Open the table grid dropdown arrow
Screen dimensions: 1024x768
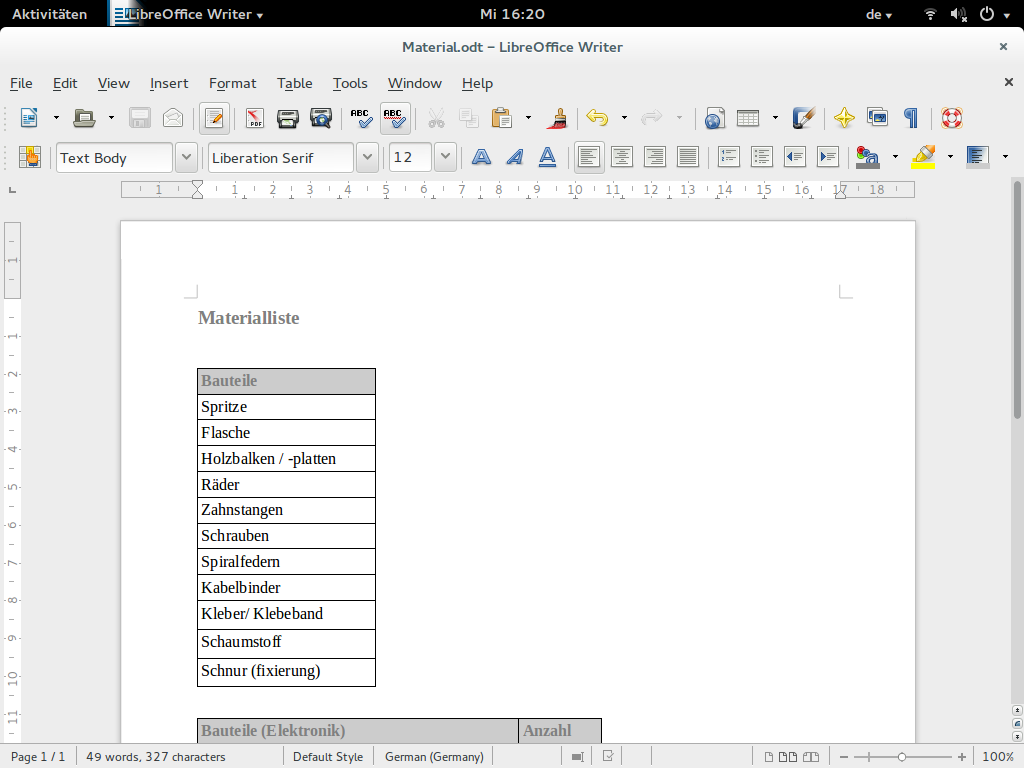coord(775,118)
